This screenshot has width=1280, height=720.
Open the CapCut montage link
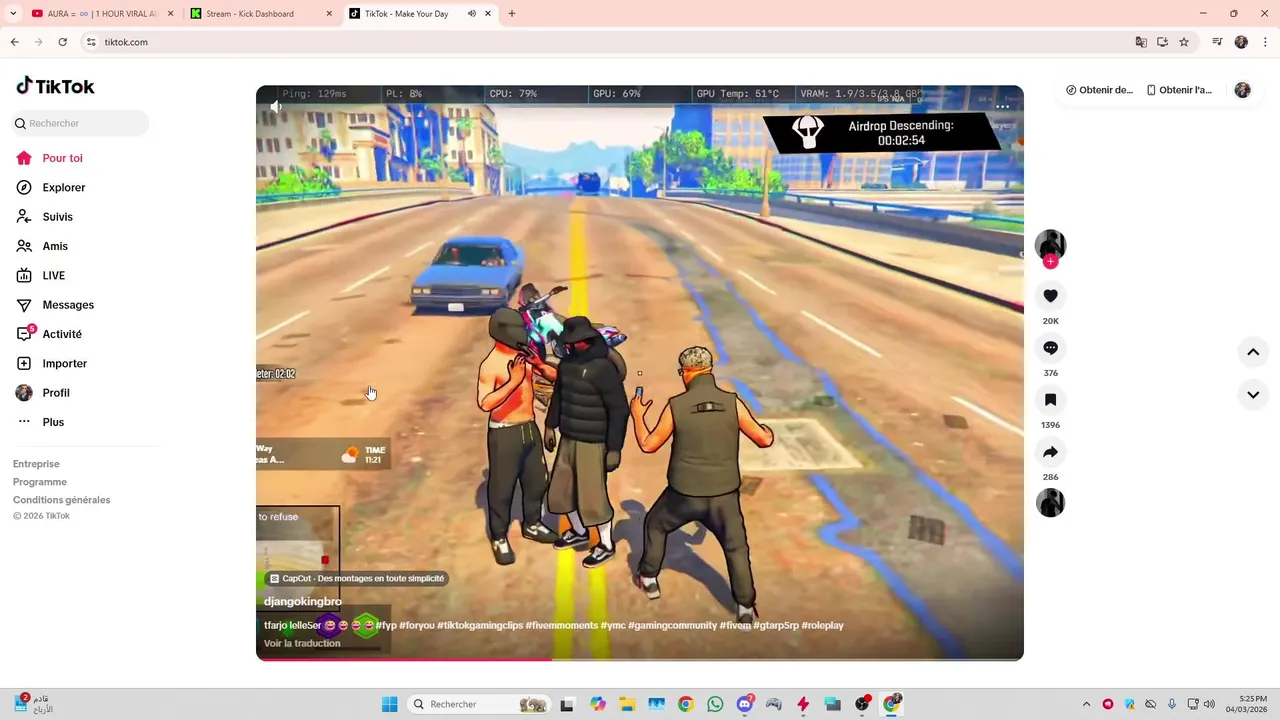(x=355, y=578)
